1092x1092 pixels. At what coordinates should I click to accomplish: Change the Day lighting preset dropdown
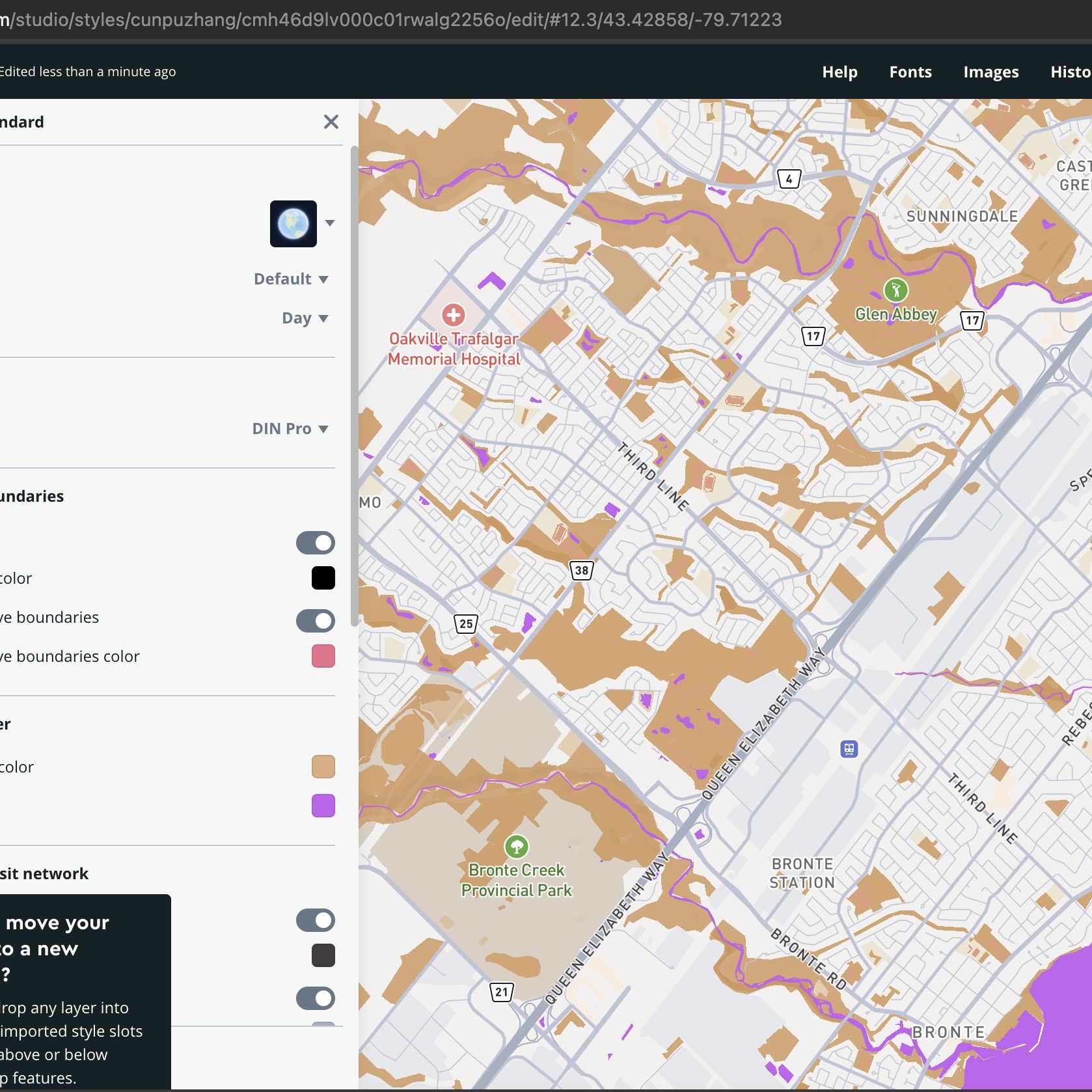305,318
